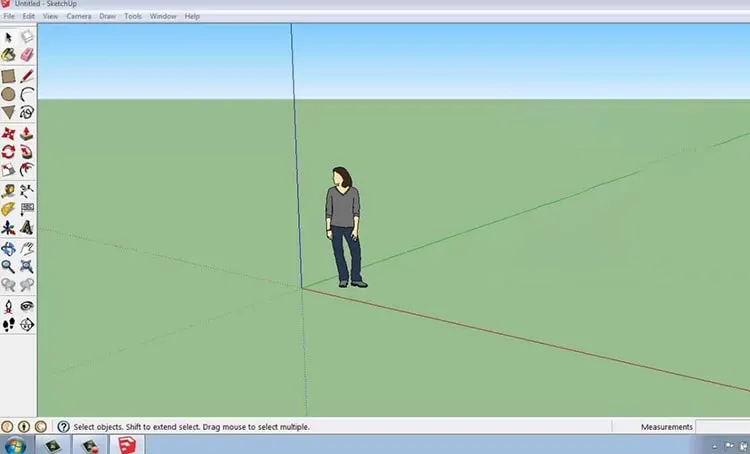
Task: Open the Camera menu
Action: (79, 16)
